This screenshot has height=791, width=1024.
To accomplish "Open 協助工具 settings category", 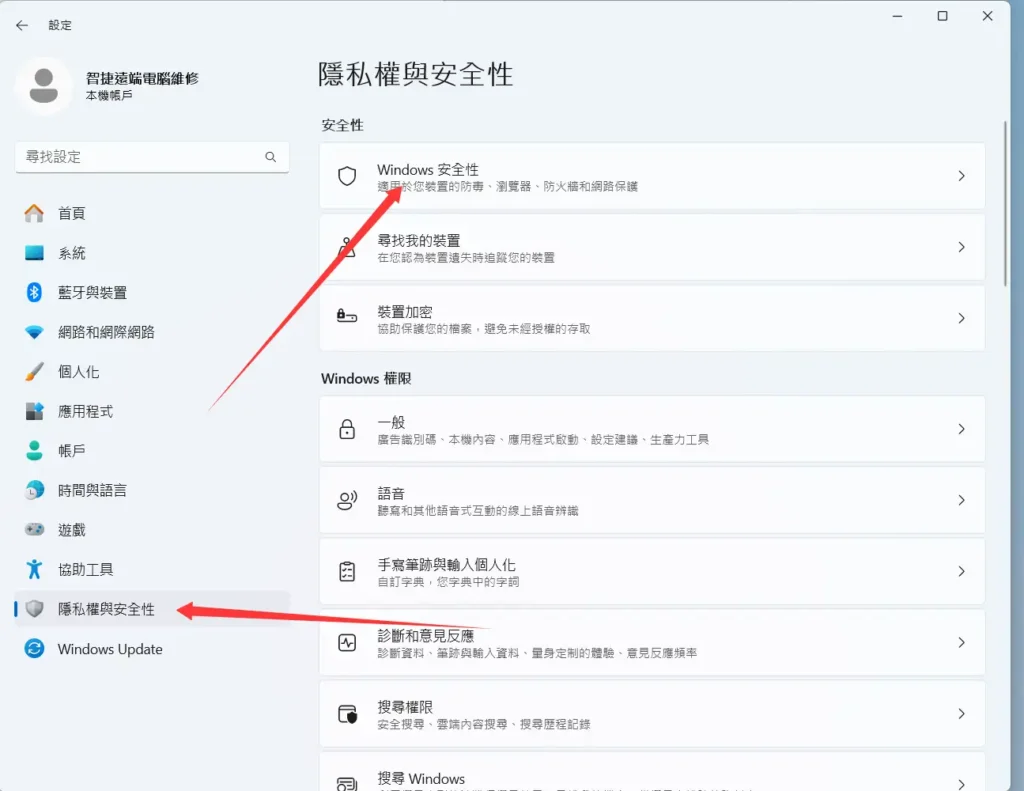I will [x=152, y=569].
